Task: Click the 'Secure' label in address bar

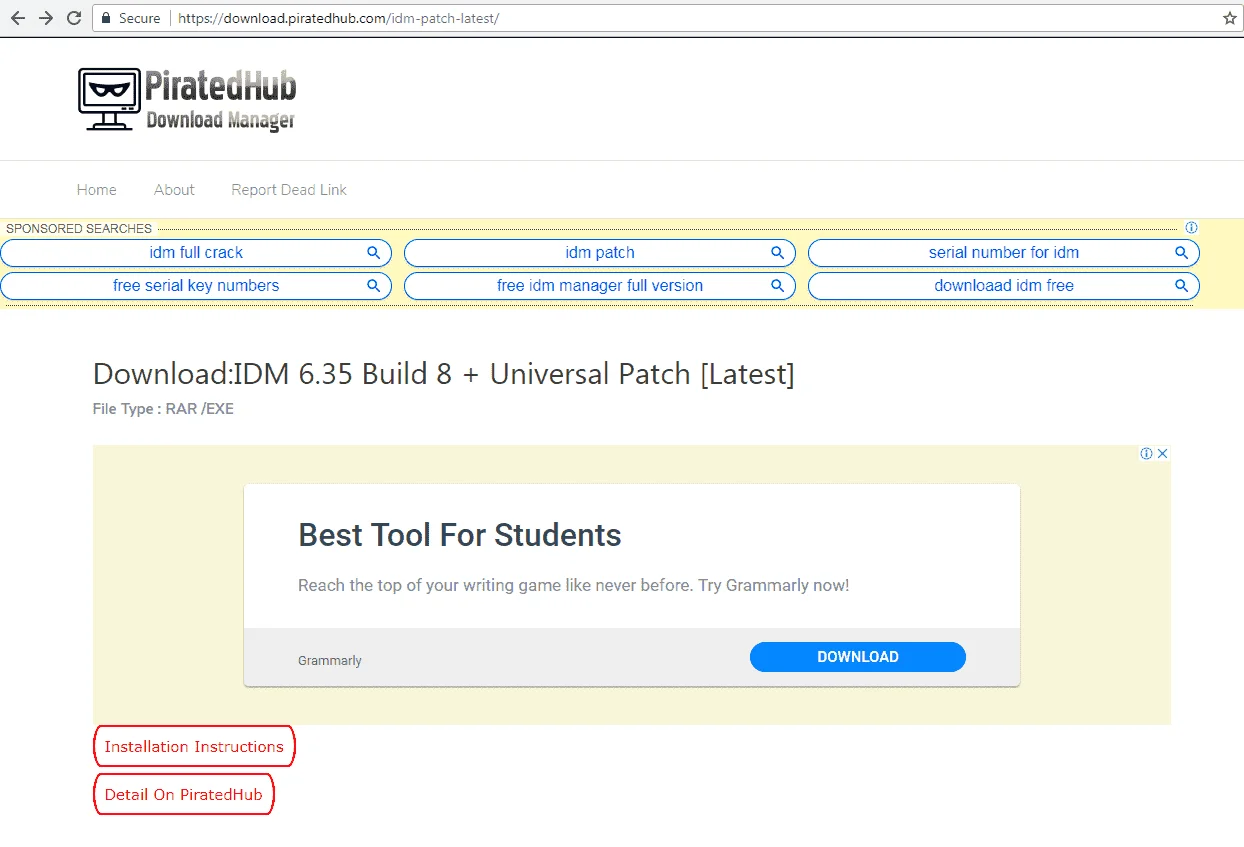Action: pos(140,18)
